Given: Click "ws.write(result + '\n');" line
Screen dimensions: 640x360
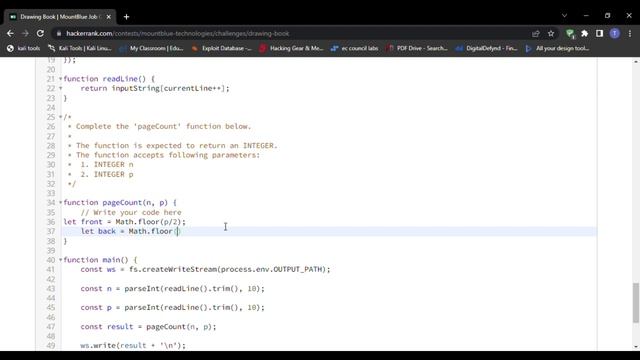Looking at the screenshot, I should tap(133, 345).
